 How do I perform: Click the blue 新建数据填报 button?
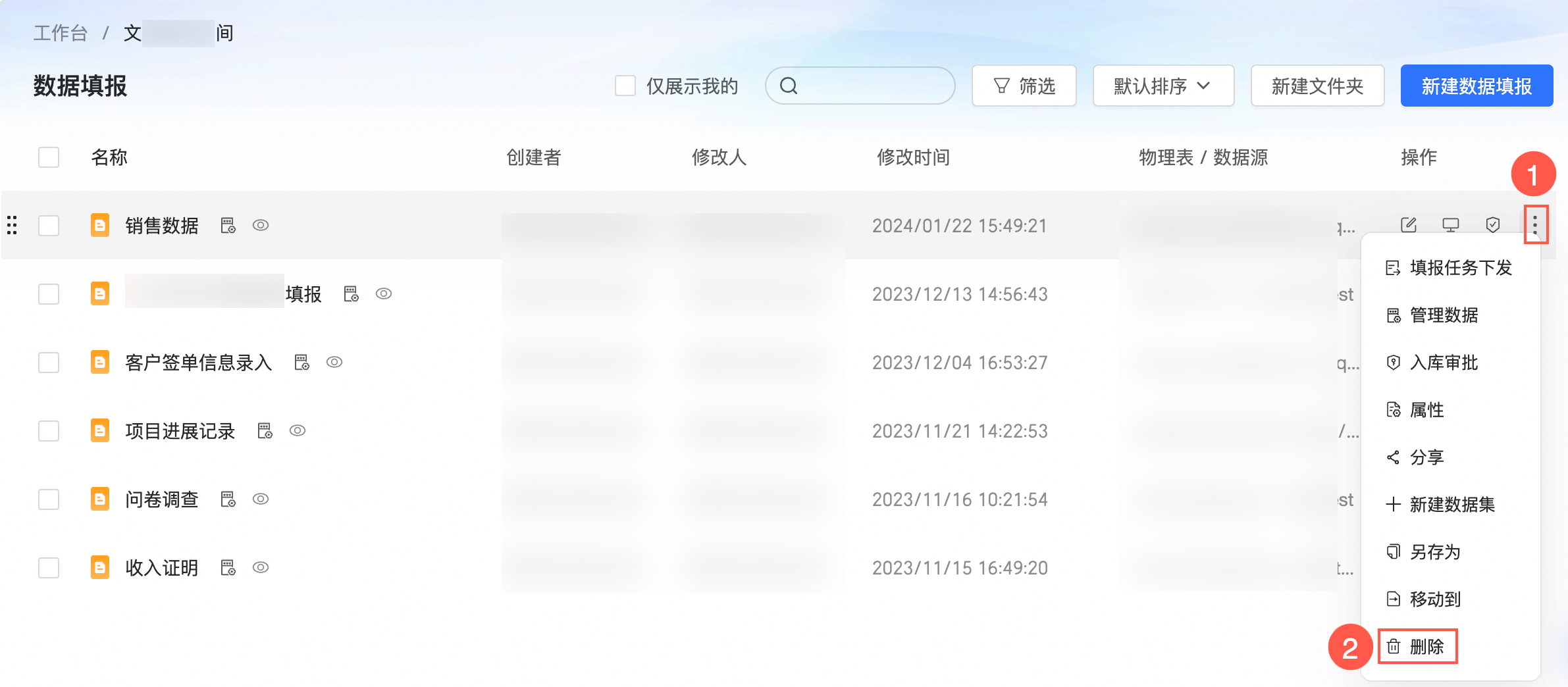tap(1477, 86)
